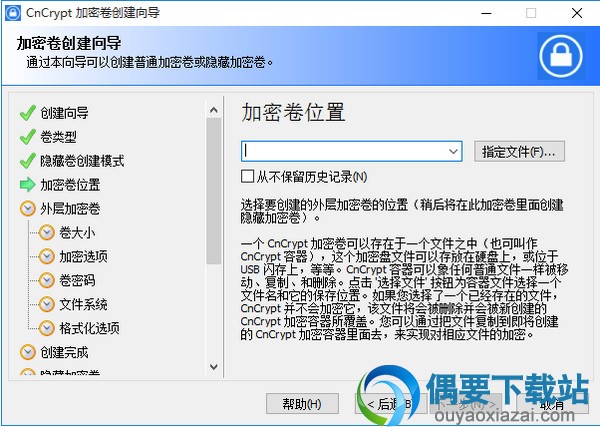Select the 格式化选项 step
Screen dimensions: 600x427
click(x=90, y=328)
